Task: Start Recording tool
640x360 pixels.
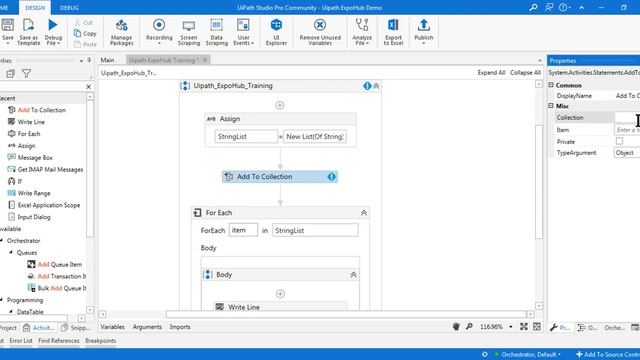Action: click(x=159, y=32)
